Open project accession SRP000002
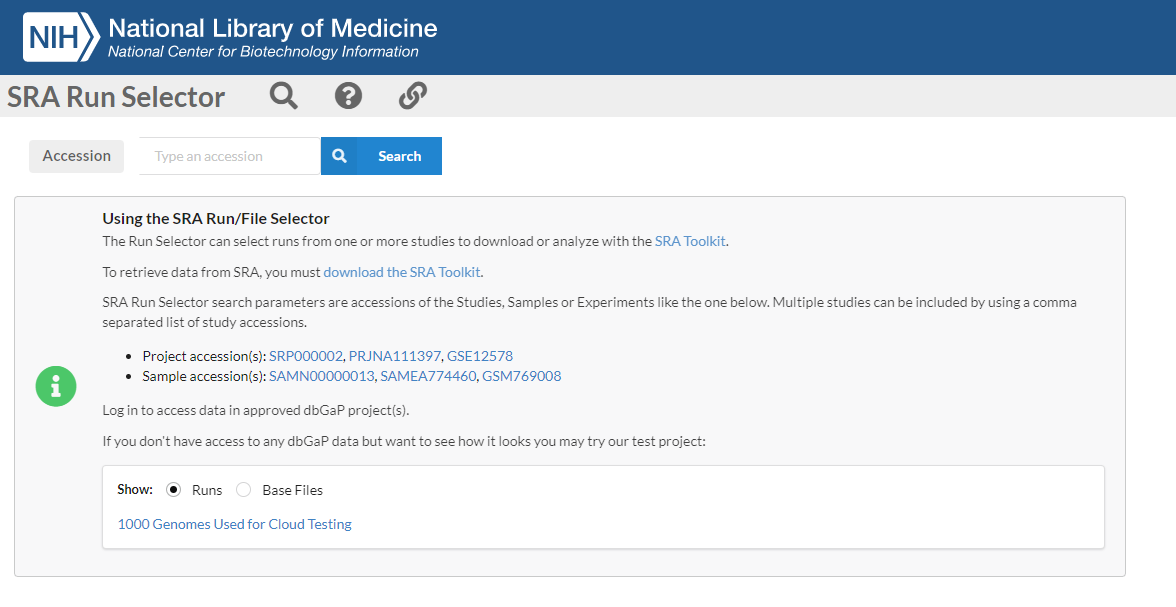The width and height of the screenshot is (1176, 607). (306, 356)
